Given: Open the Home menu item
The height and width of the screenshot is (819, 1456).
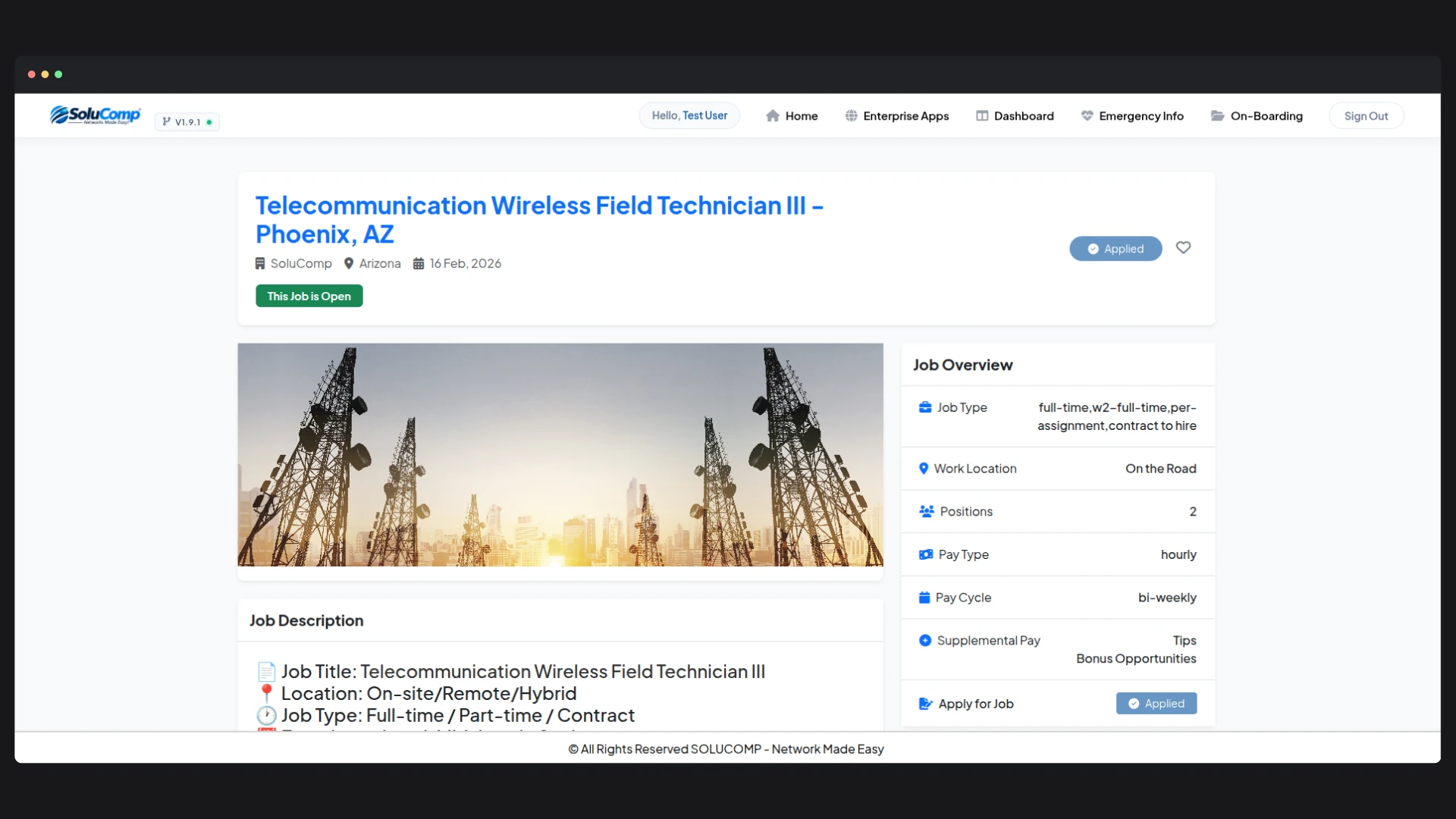Looking at the screenshot, I should tap(792, 116).
